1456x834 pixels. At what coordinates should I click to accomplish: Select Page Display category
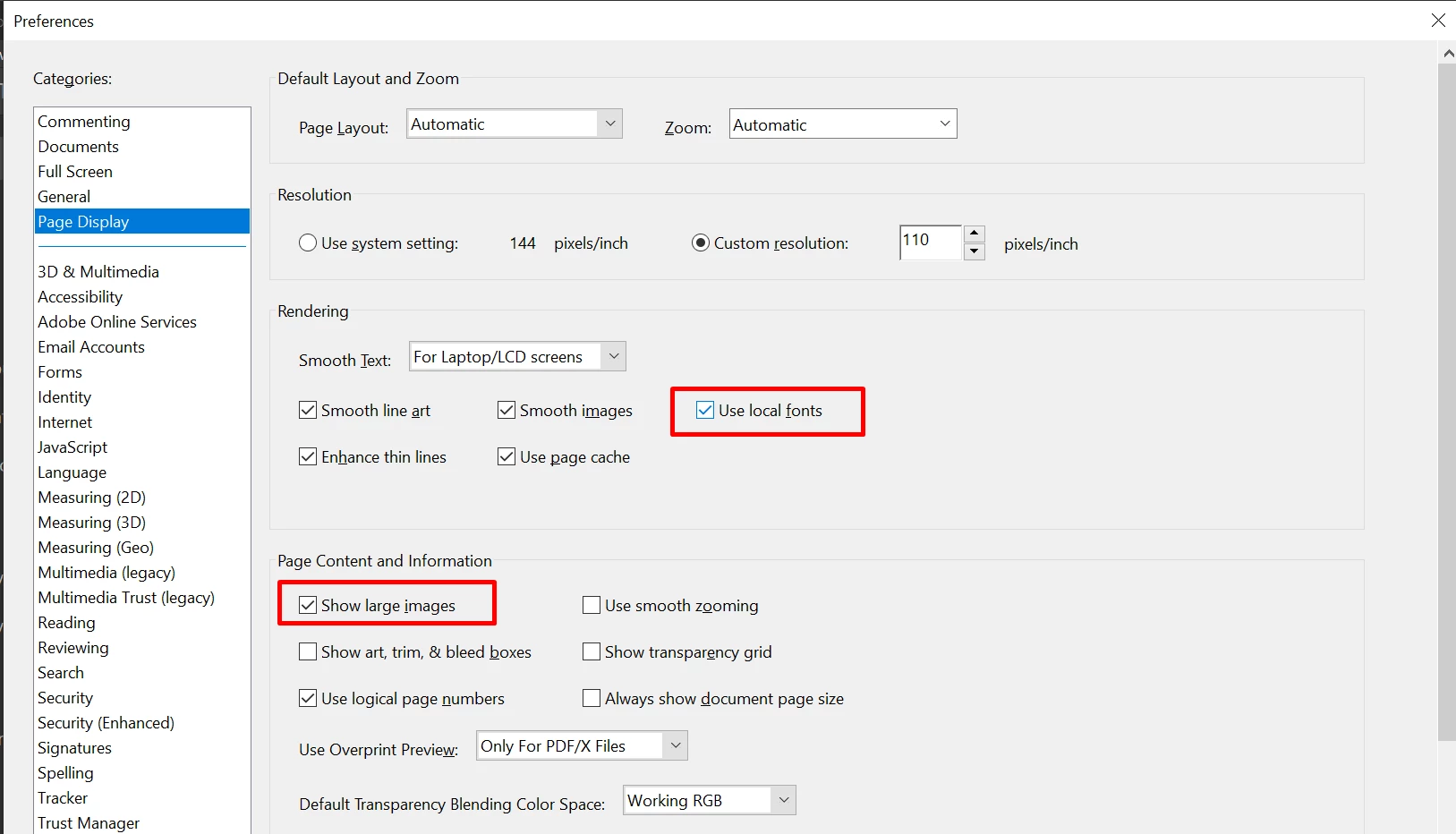[x=141, y=221]
